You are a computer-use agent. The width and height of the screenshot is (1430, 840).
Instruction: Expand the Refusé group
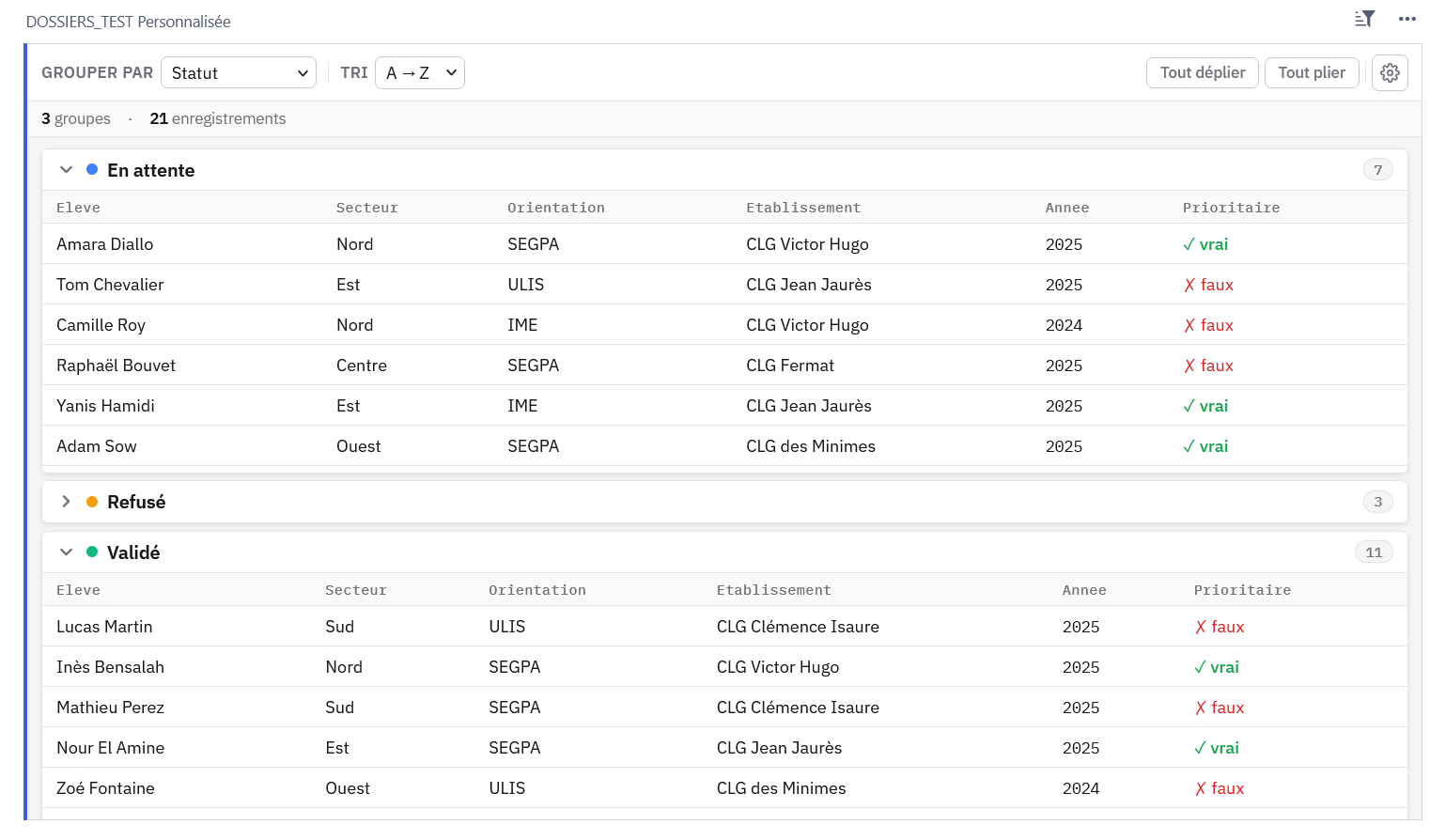pyautogui.click(x=66, y=502)
